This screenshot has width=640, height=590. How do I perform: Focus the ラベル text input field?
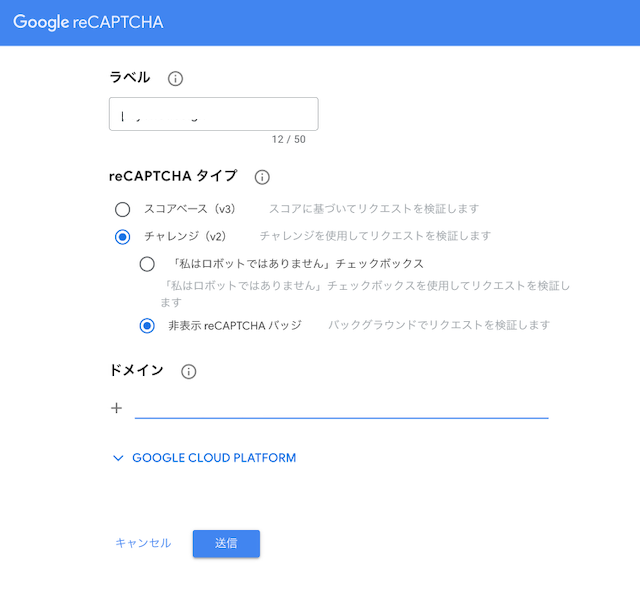213,114
